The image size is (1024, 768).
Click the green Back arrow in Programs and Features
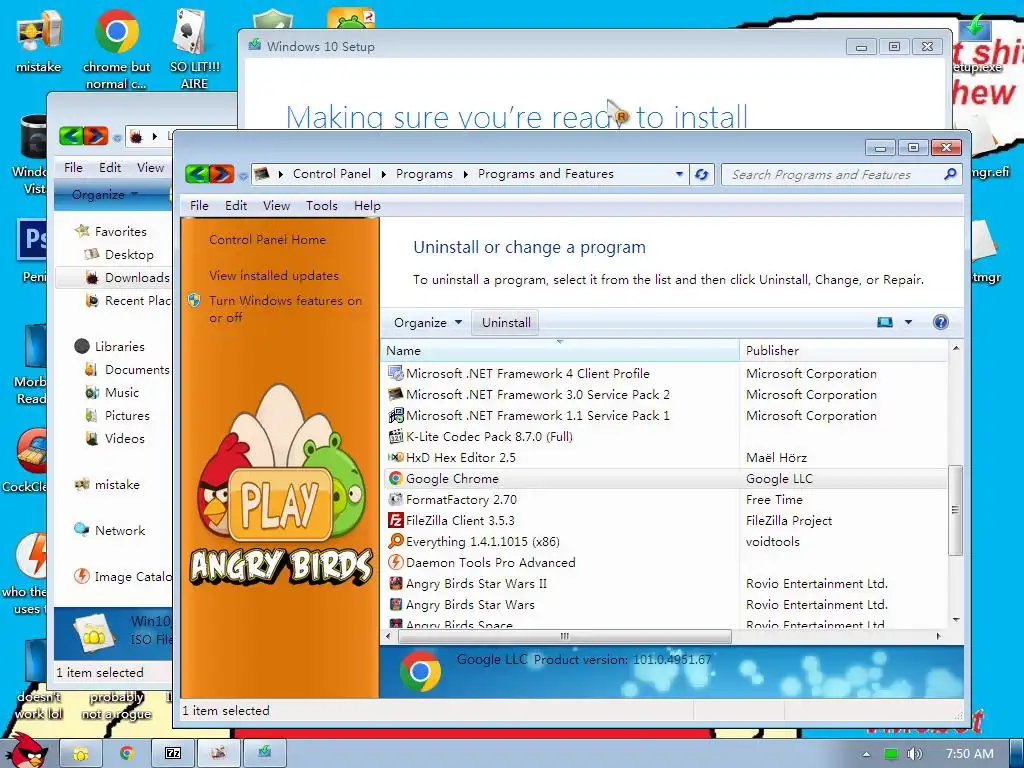click(x=197, y=174)
